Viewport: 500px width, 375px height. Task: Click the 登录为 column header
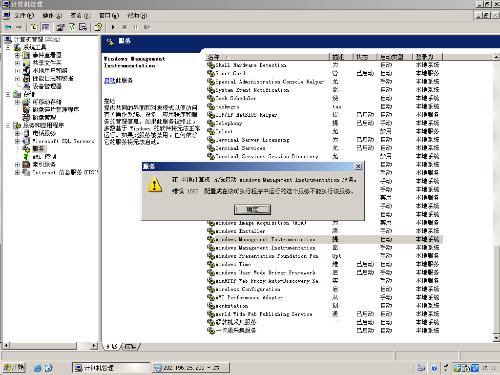pyautogui.click(x=427, y=57)
